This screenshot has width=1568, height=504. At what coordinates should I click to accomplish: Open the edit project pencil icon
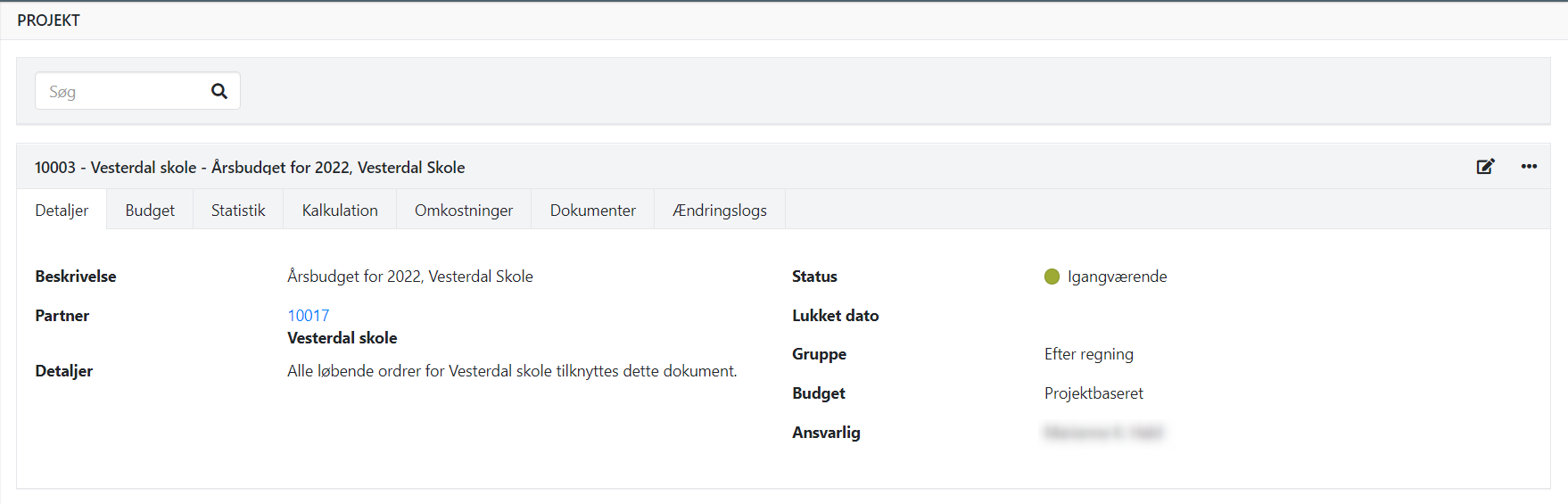(1485, 167)
